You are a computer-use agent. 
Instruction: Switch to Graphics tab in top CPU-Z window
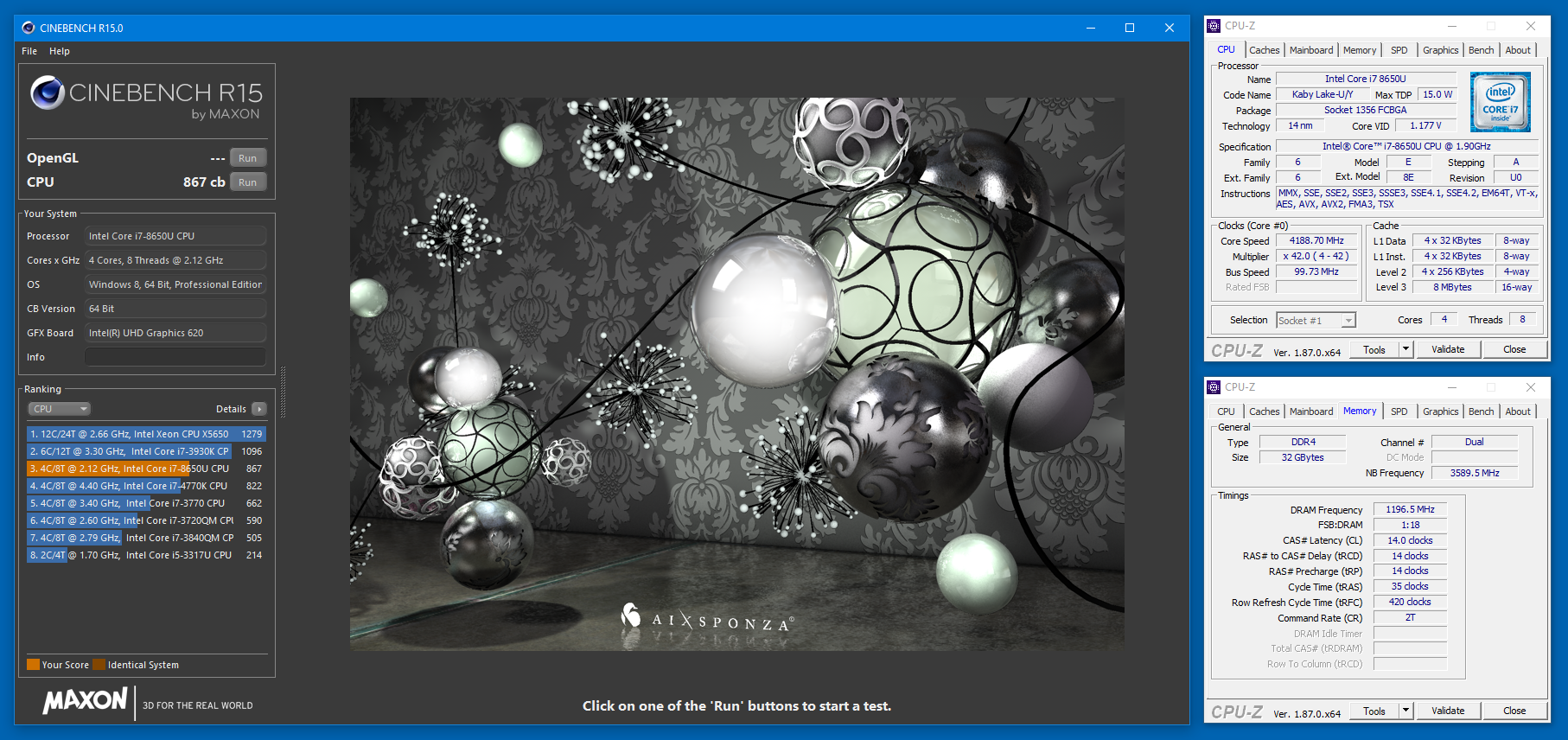tap(1440, 50)
